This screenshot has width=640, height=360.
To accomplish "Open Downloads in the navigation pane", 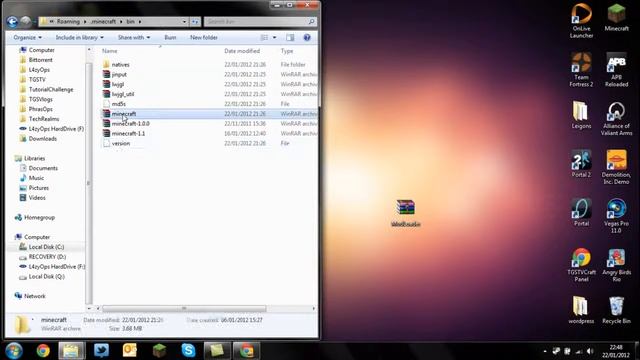I will click(42, 139).
